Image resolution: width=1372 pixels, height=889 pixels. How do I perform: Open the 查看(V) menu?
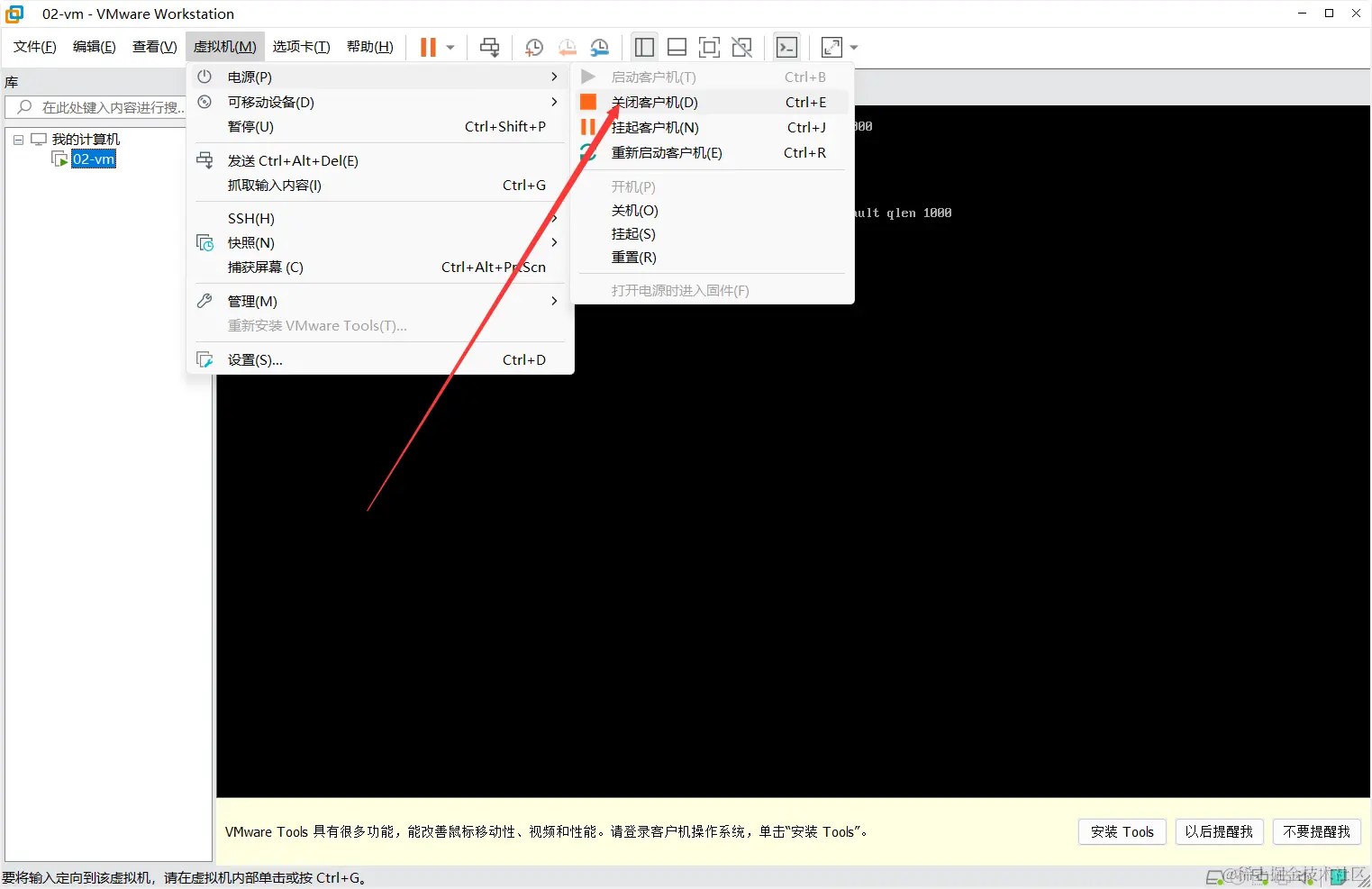click(154, 47)
